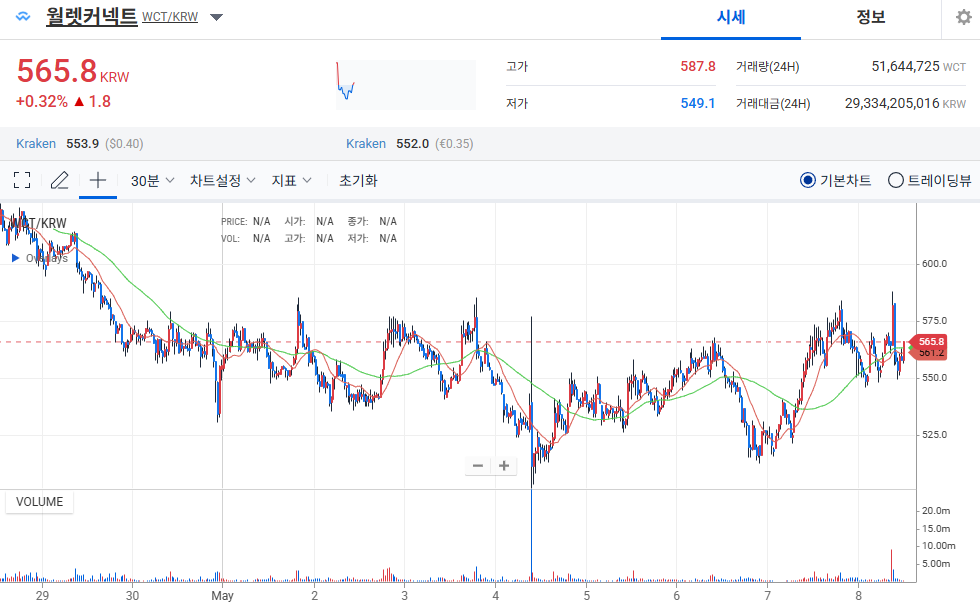The width and height of the screenshot is (980, 611).
Task: Zoom out chart with minus button
Action: click(478, 465)
